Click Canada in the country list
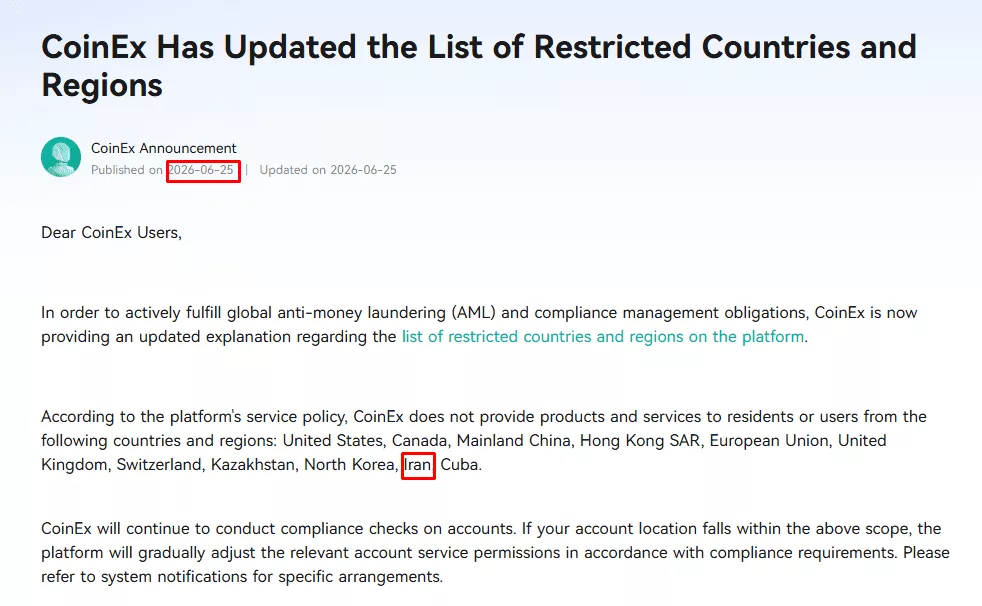The height and width of the screenshot is (606, 982). (419, 441)
